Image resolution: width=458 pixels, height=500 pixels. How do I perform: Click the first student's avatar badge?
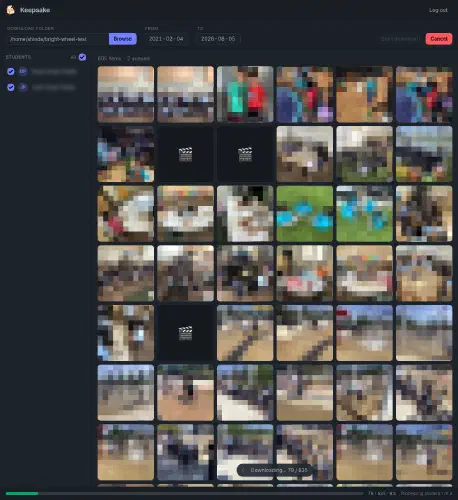point(23,71)
